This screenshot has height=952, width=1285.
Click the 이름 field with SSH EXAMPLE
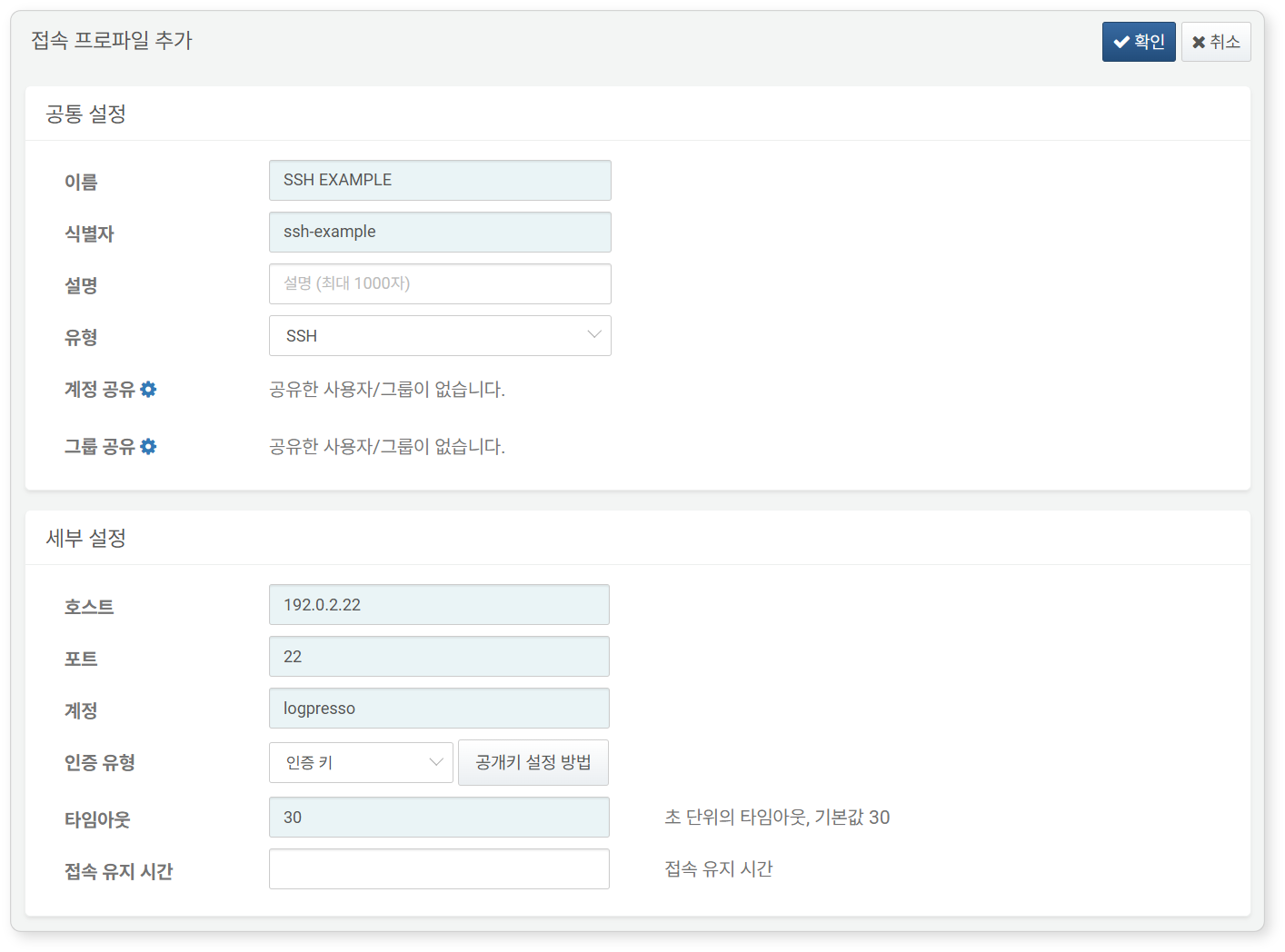pos(440,180)
